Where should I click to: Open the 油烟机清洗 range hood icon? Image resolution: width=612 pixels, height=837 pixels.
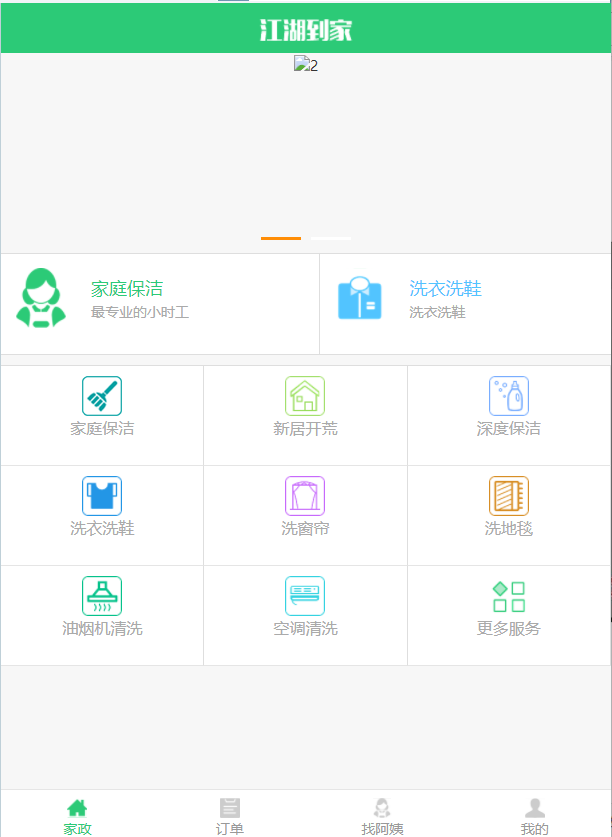click(x=102, y=596)
